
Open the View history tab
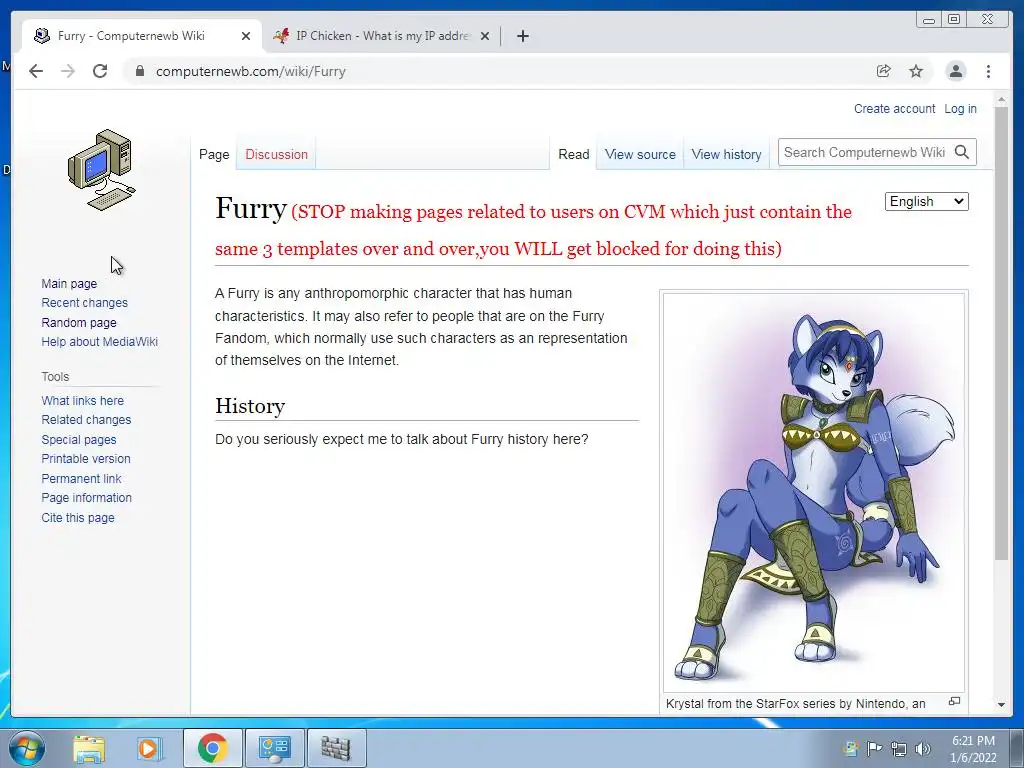coord(726,154)
